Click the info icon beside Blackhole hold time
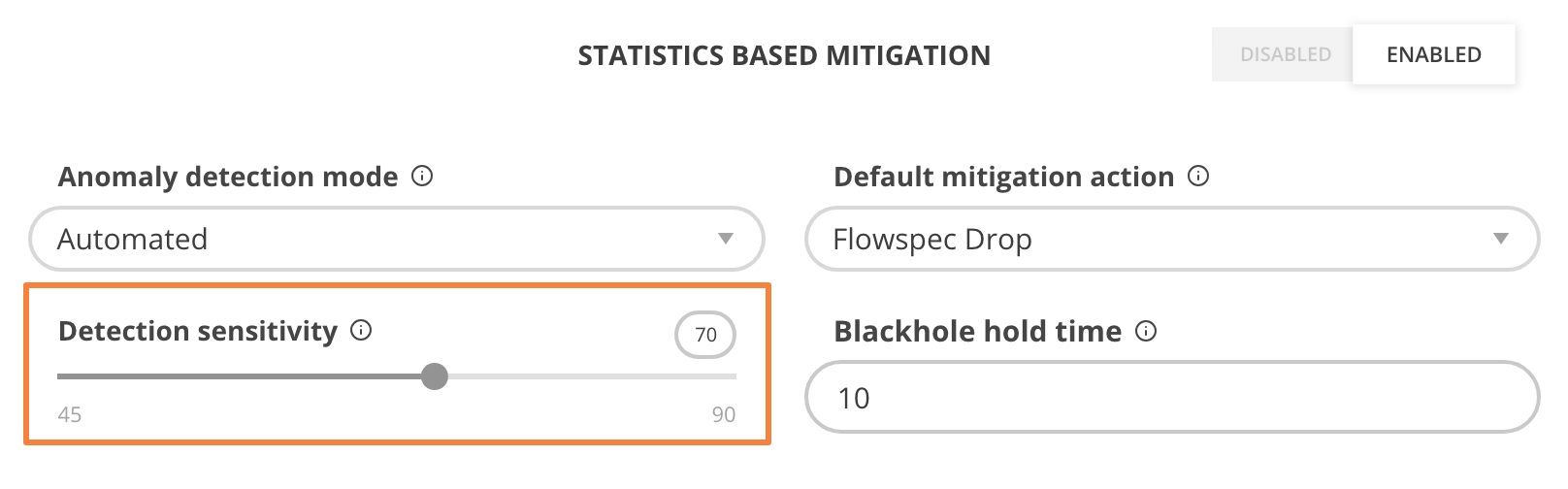 tap(1146, 332)
